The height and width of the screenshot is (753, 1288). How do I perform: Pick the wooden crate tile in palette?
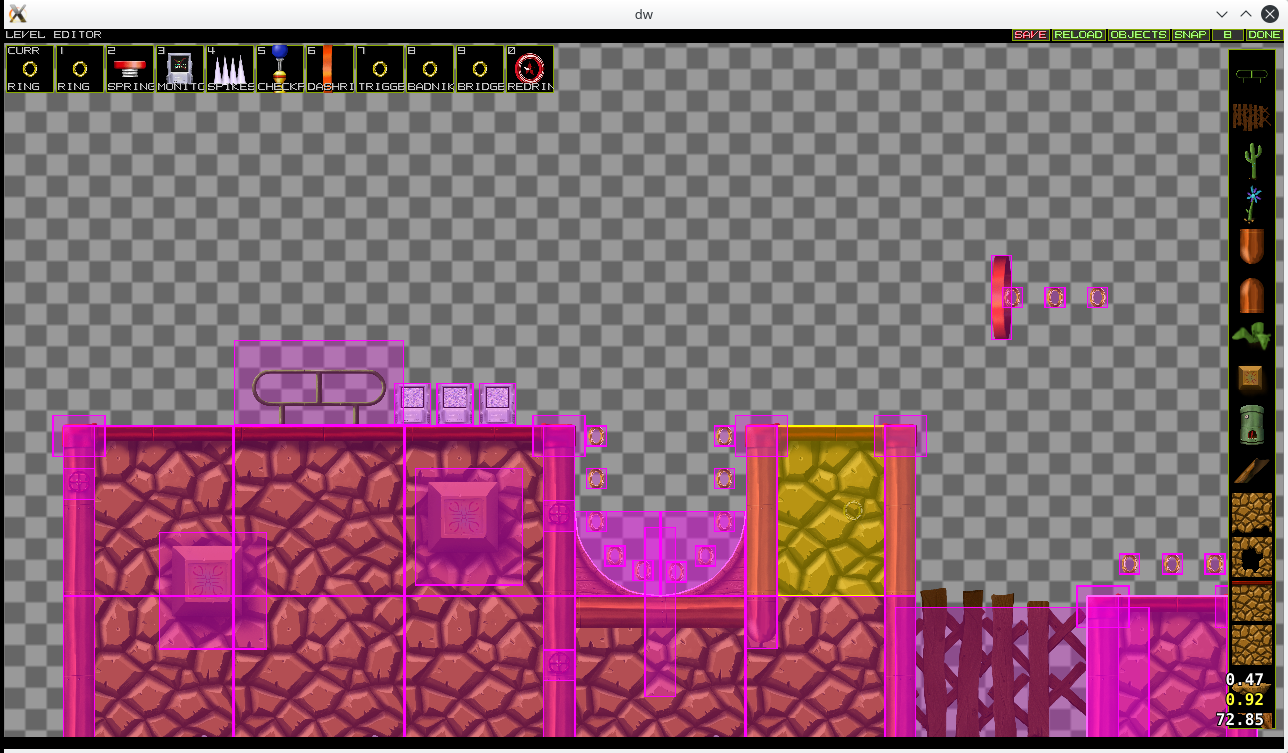coord(1250,378)
